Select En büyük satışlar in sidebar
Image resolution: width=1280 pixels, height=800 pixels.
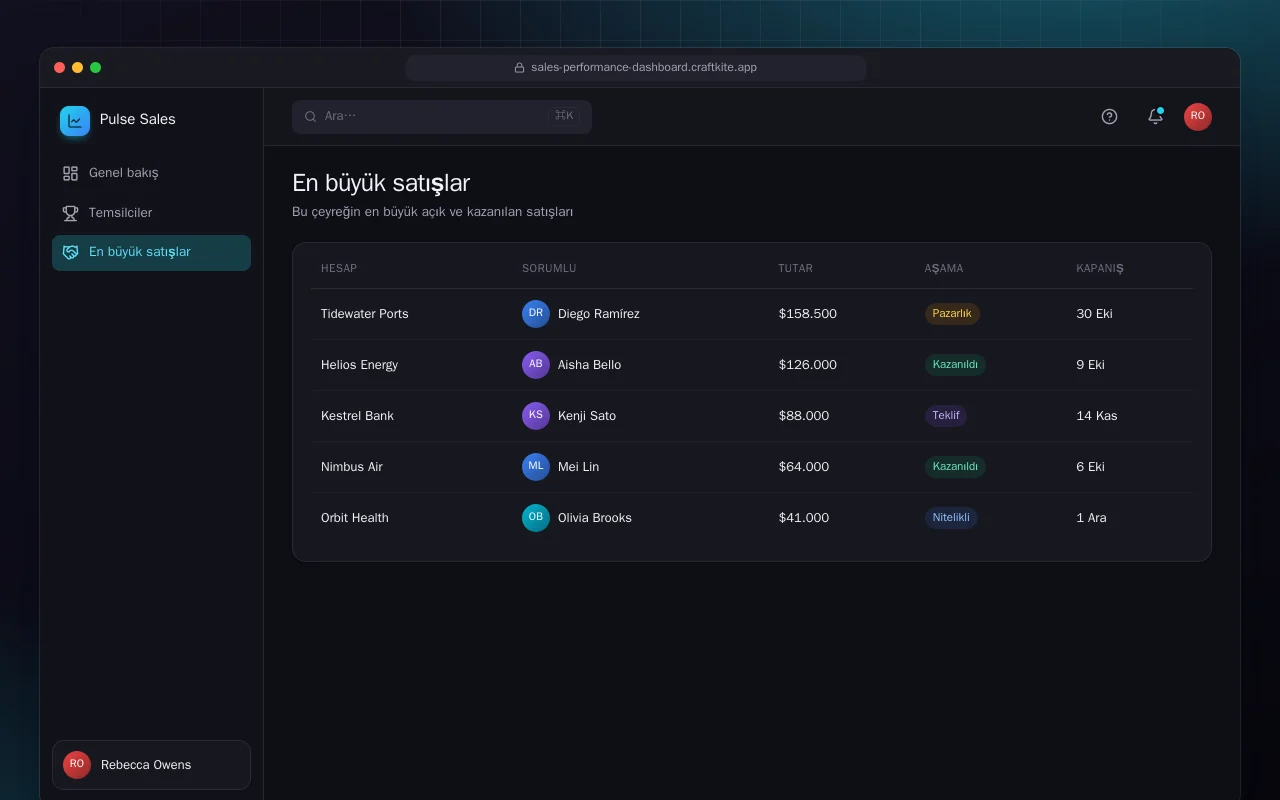point(151,252)
